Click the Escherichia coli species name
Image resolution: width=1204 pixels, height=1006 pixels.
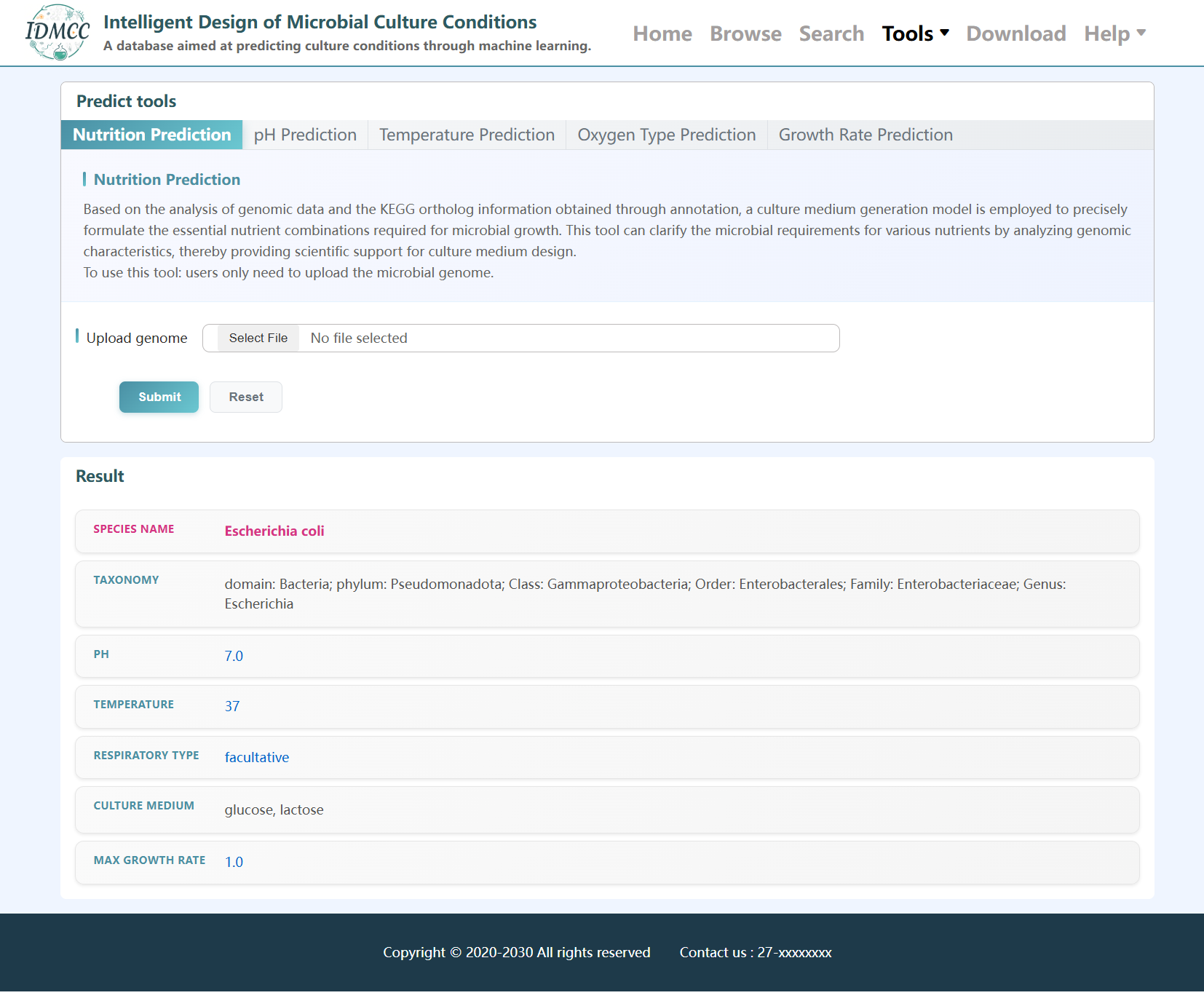click(x=274, y=531)
